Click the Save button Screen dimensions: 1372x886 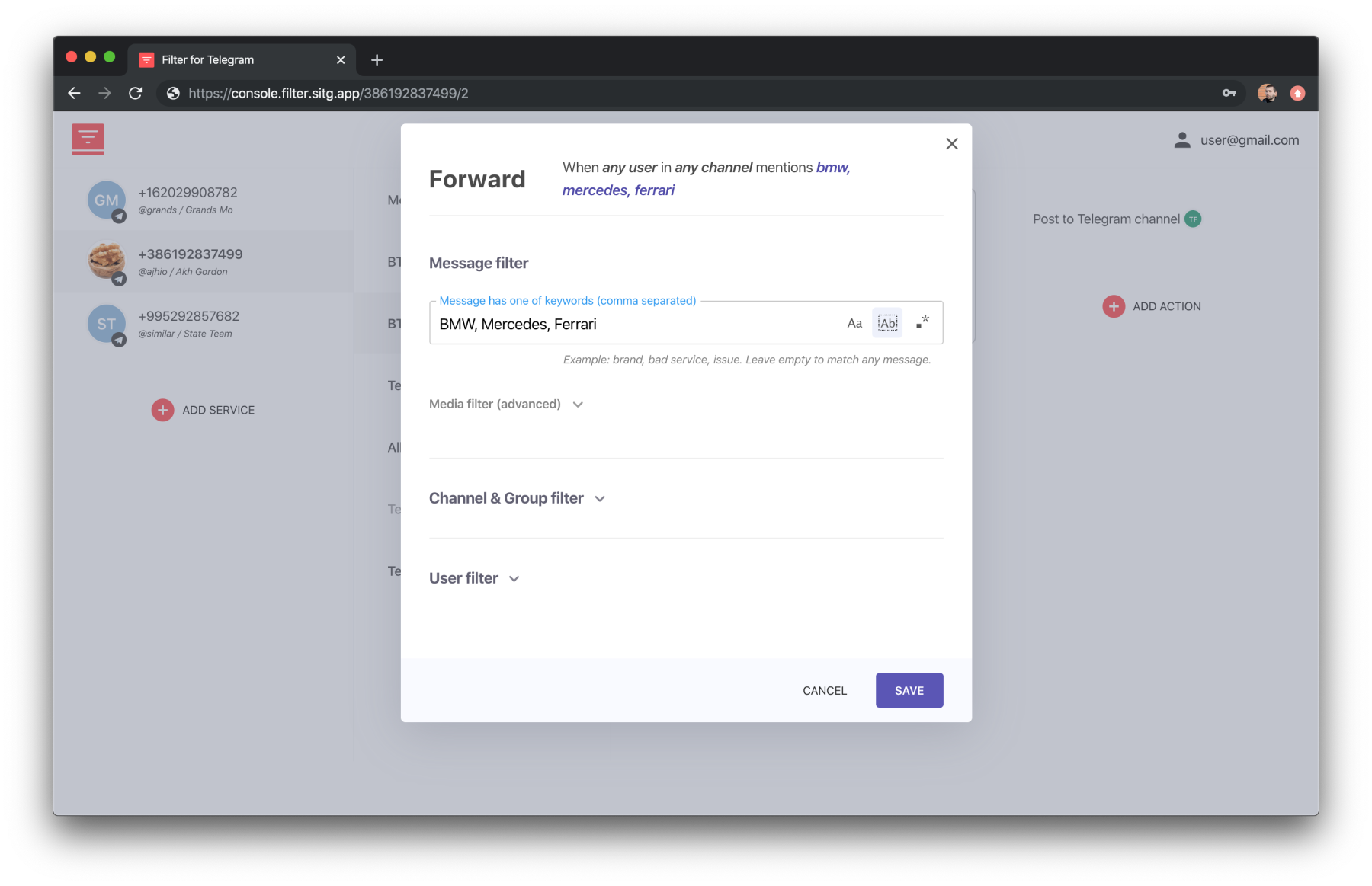909,690
